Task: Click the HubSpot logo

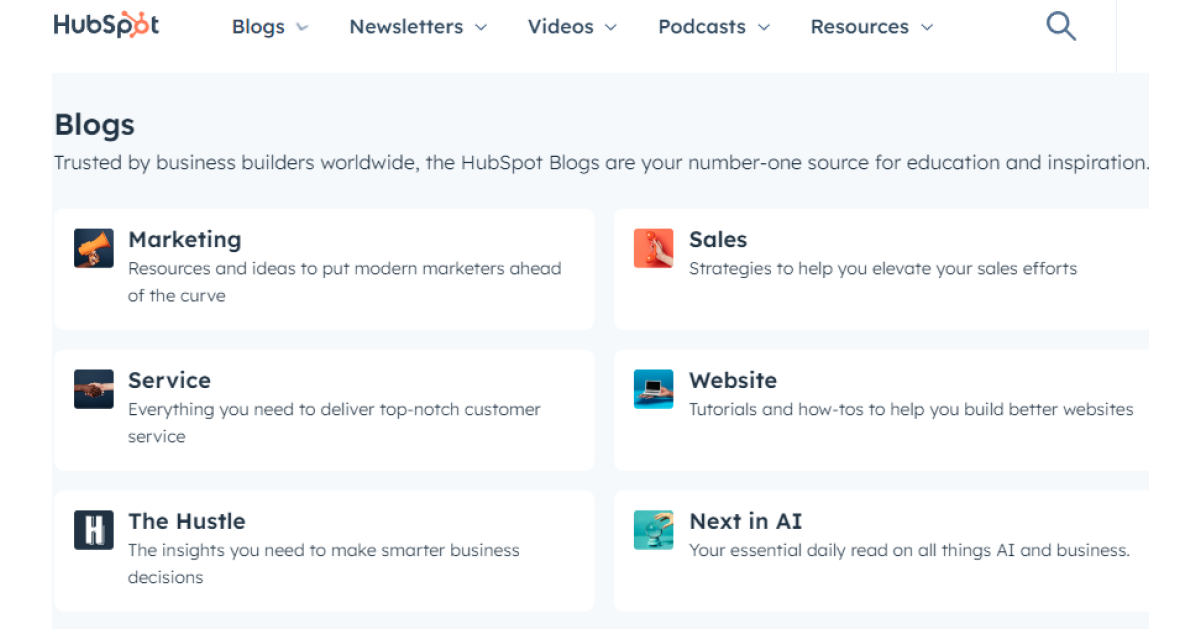Action: [106, 25]
